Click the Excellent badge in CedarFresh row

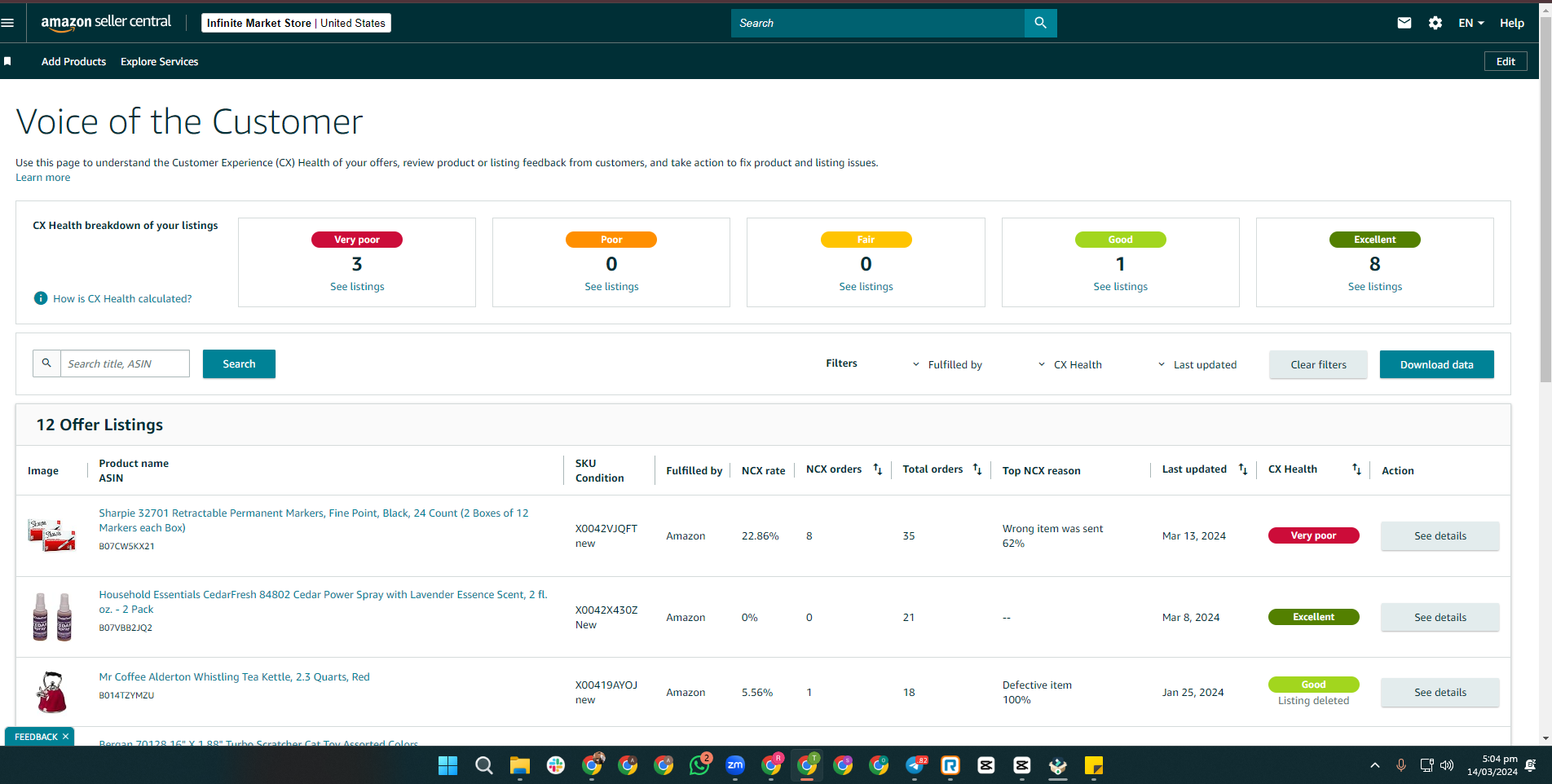click(x=1313, y=617)
